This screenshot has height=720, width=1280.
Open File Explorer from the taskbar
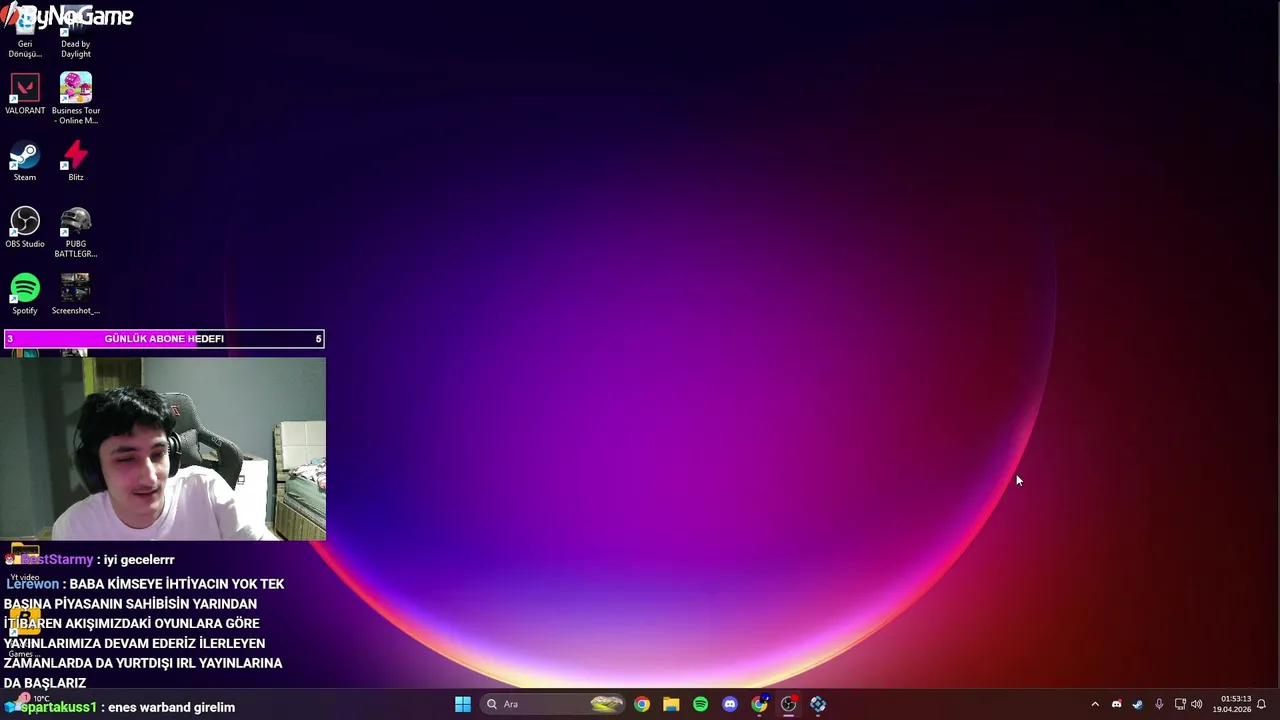[x=671, y=704]
